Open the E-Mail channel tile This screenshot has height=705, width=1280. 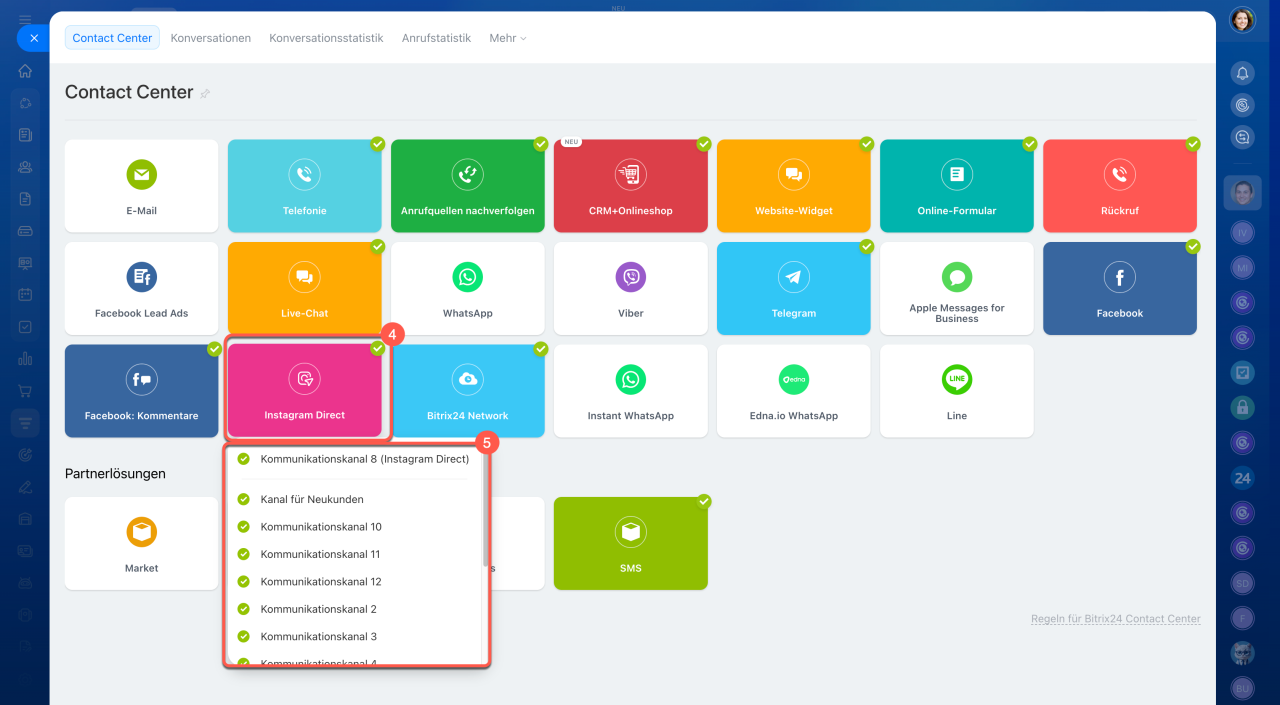click(x=141, y=186)
